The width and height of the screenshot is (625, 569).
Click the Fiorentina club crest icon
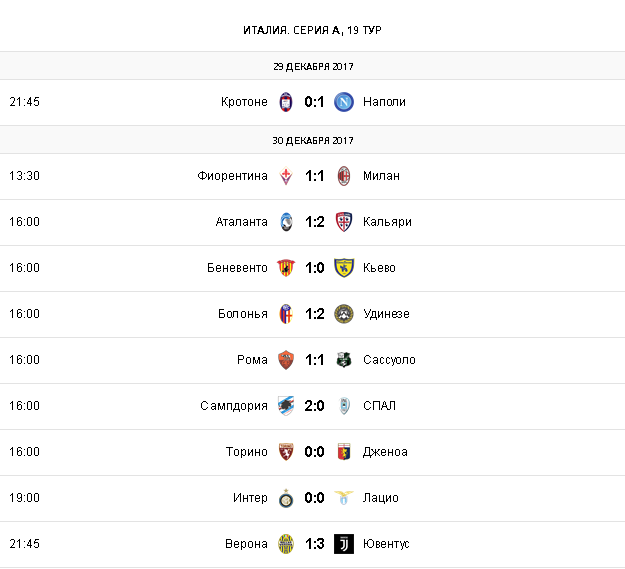(x=286, y=176)
